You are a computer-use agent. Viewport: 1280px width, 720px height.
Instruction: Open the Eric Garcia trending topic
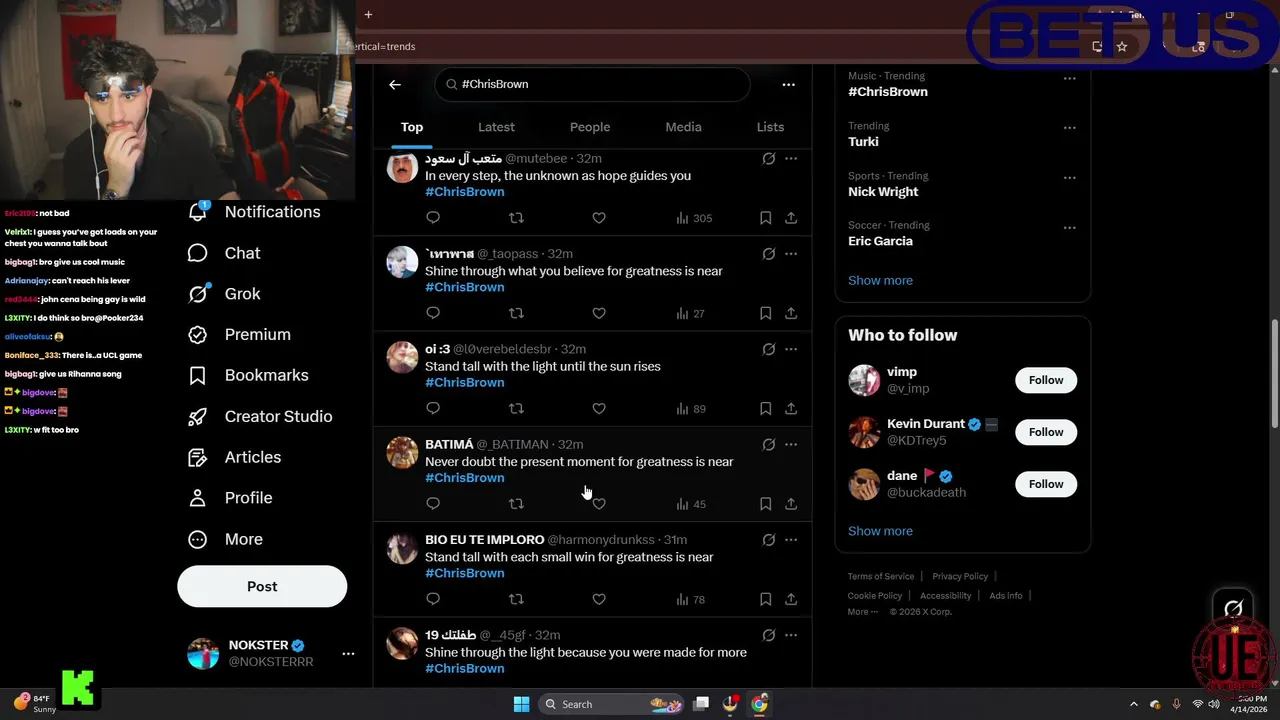coord(880,241)
